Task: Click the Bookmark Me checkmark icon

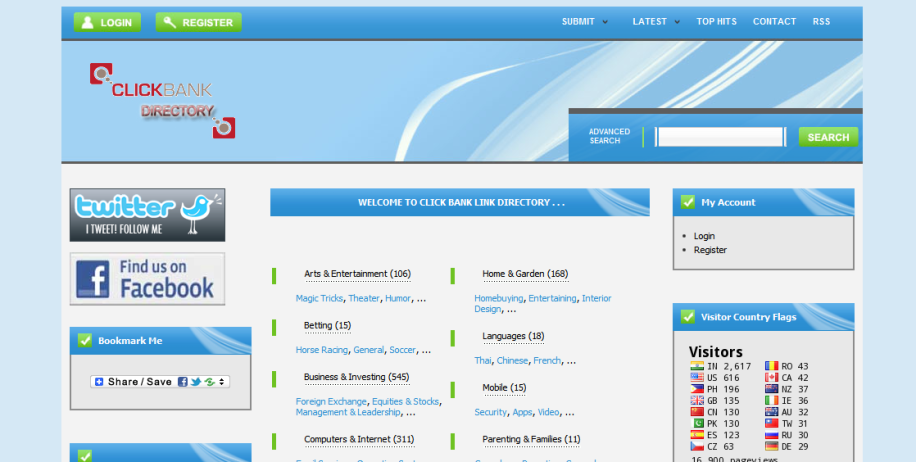Action: [85, 341]
